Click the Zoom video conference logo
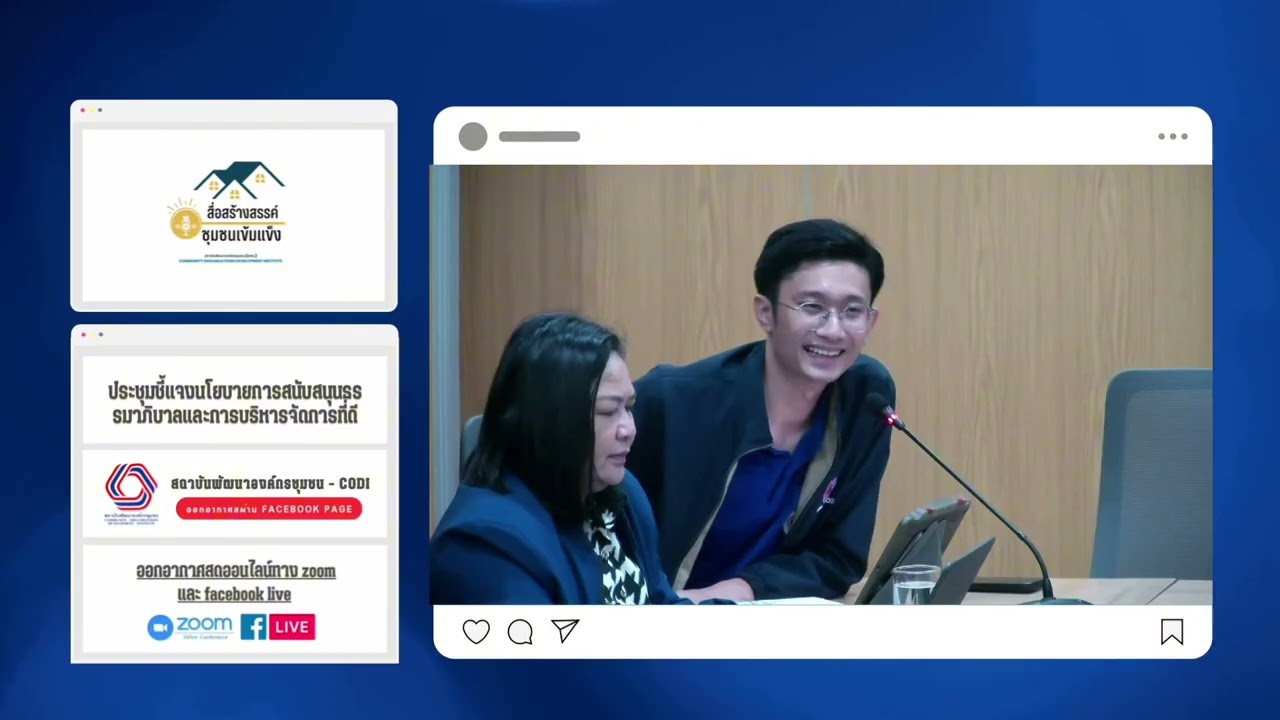The height and width of the screenshot is (720, 1280). click(190, 627)
